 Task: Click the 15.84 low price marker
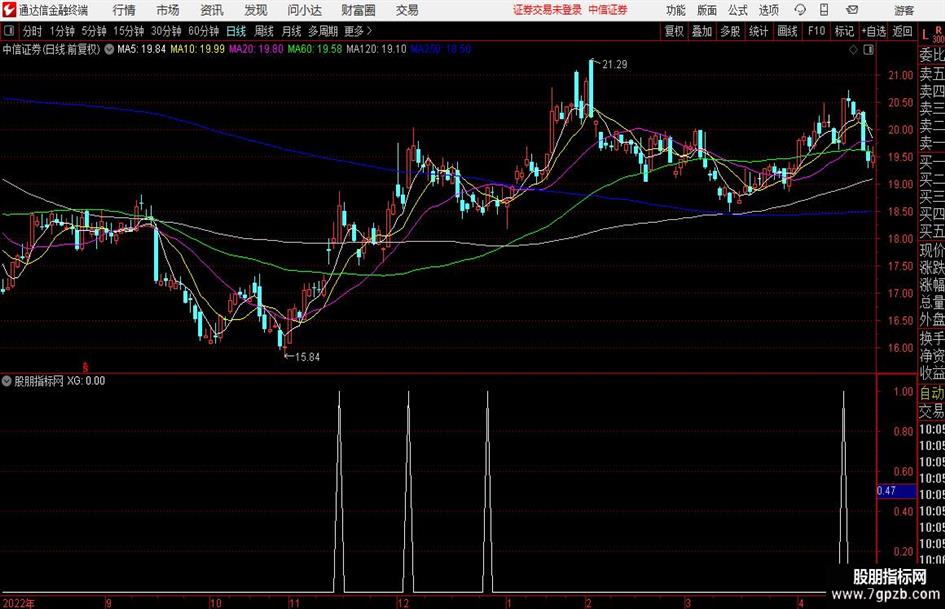pos(307,357)
